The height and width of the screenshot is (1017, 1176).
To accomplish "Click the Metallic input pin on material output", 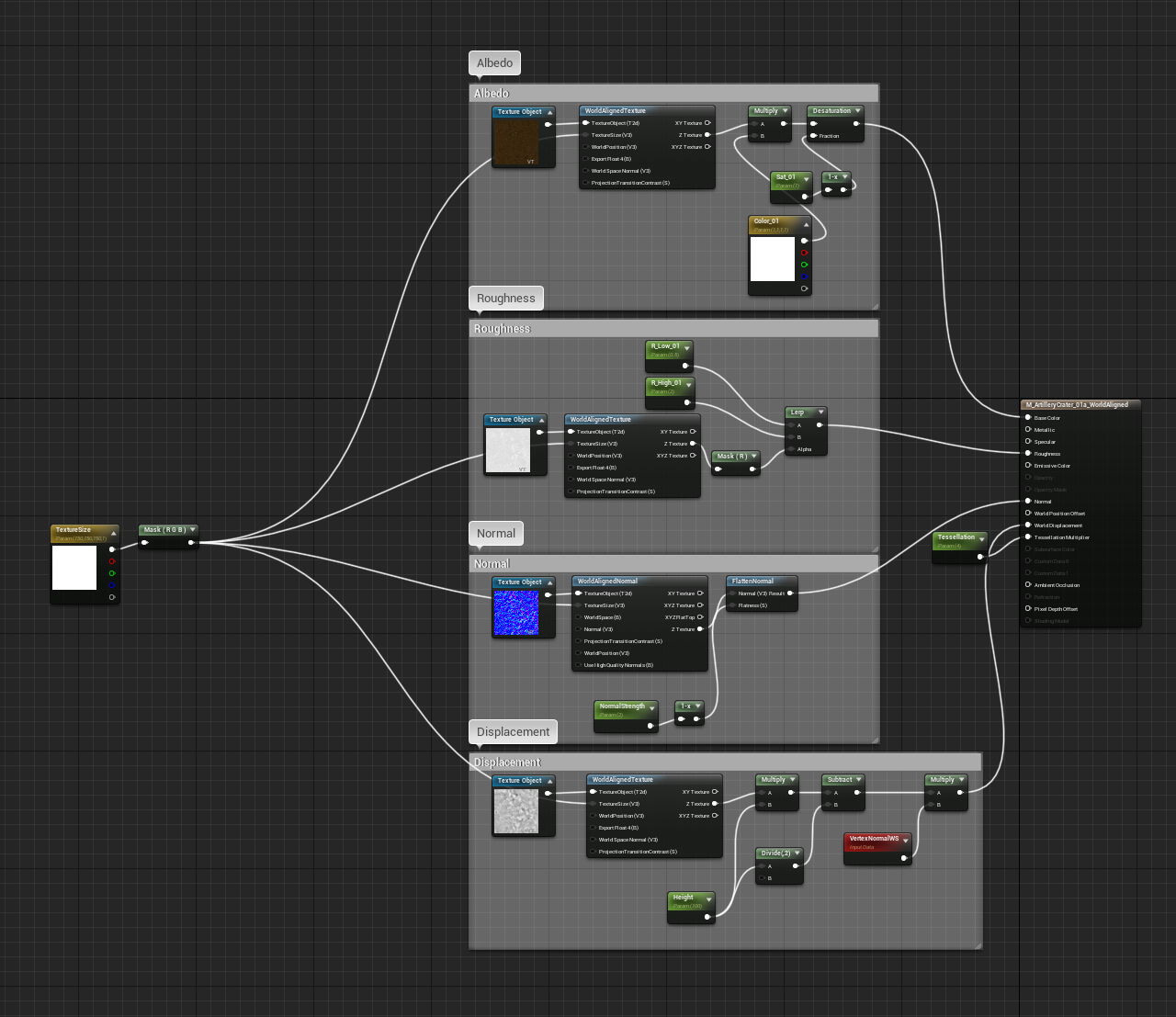I will tap(1028, 429).
